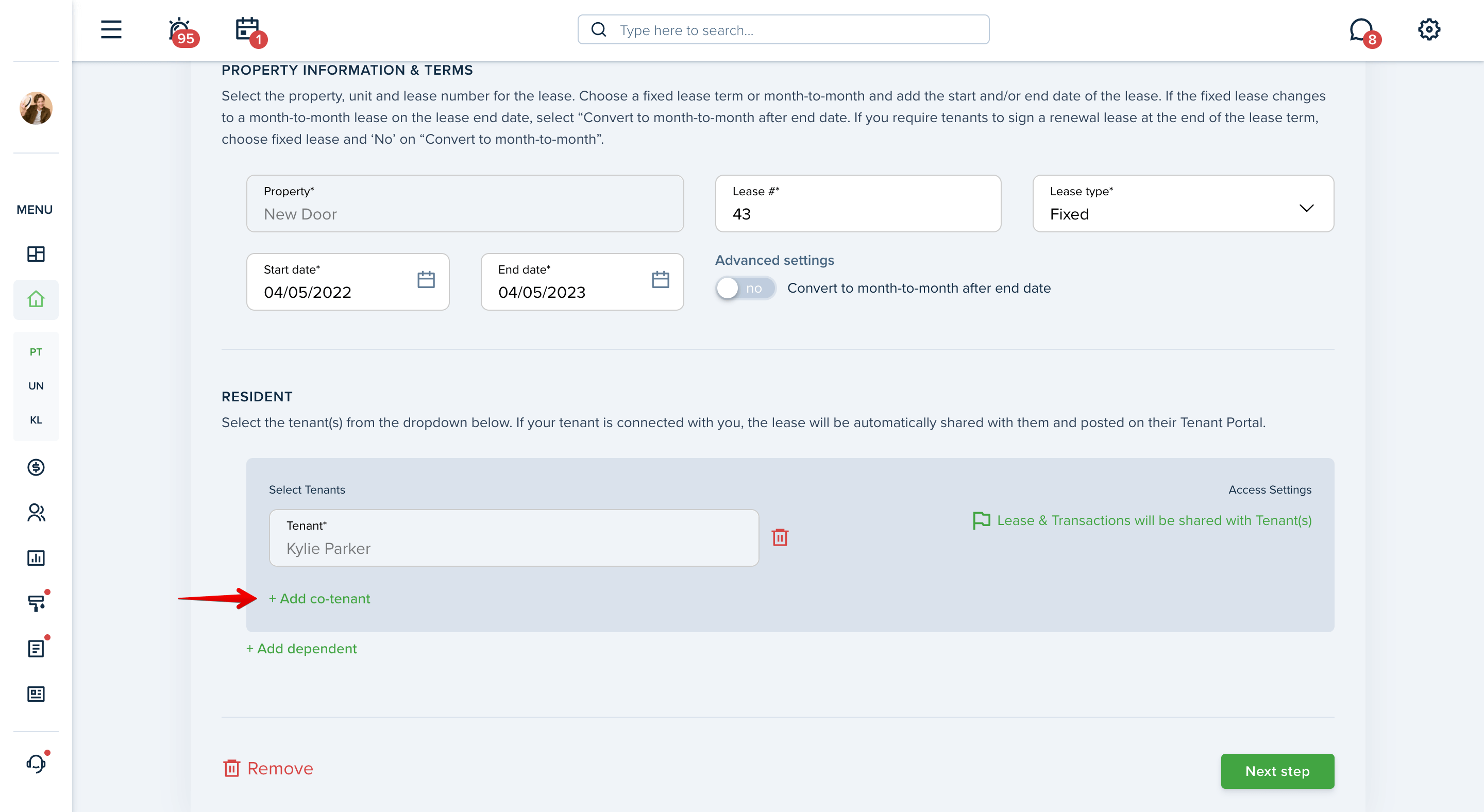Select the home properties icon
The height and width of the screenshot is (812, 1484).
pos(36,299)
